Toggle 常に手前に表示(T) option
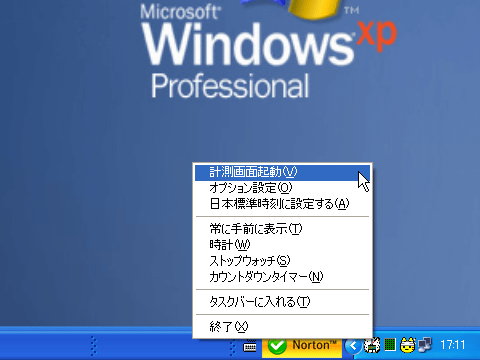The height and width of the screenshot is (360, 480). [x=282, y=229]
